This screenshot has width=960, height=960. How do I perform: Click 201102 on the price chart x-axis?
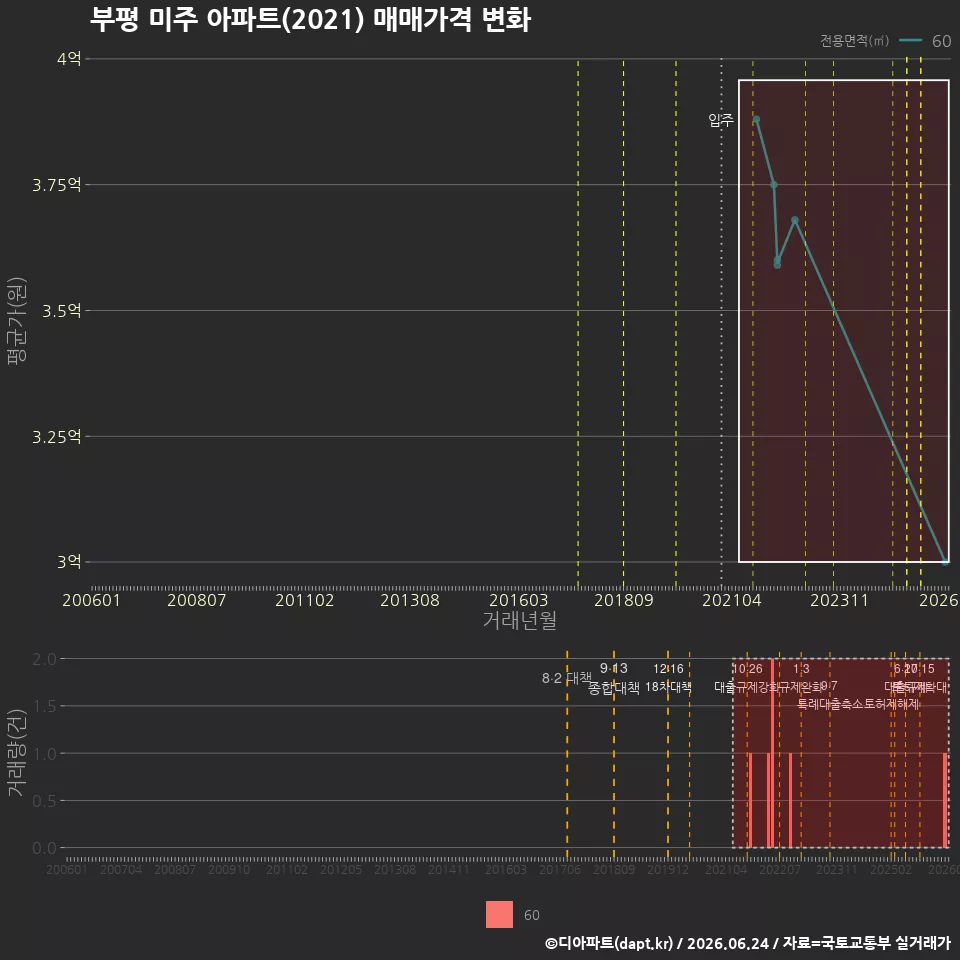[304, 600]
